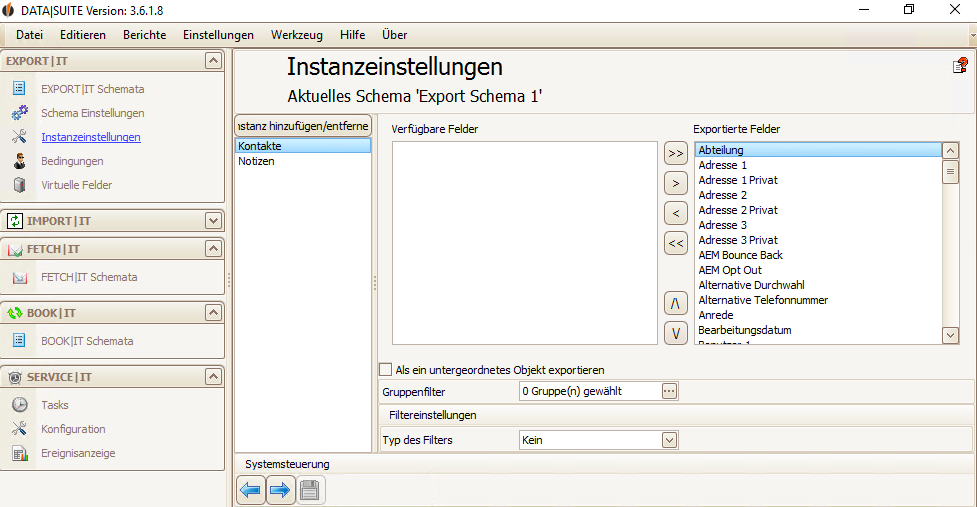Open the Typ des Filters dropdown

(669, 440)
